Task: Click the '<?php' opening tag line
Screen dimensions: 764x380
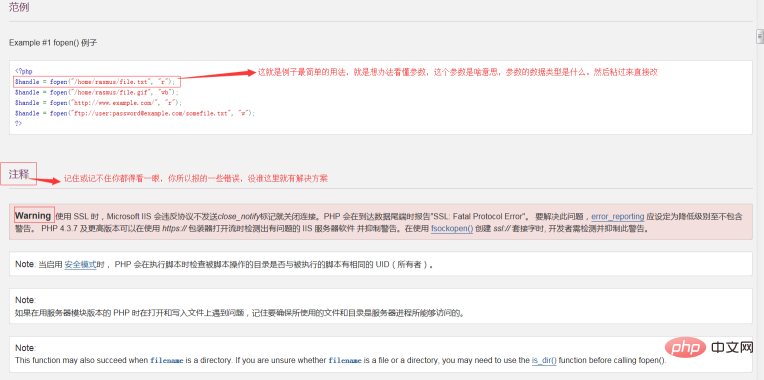Action: [x=23, y=71]
